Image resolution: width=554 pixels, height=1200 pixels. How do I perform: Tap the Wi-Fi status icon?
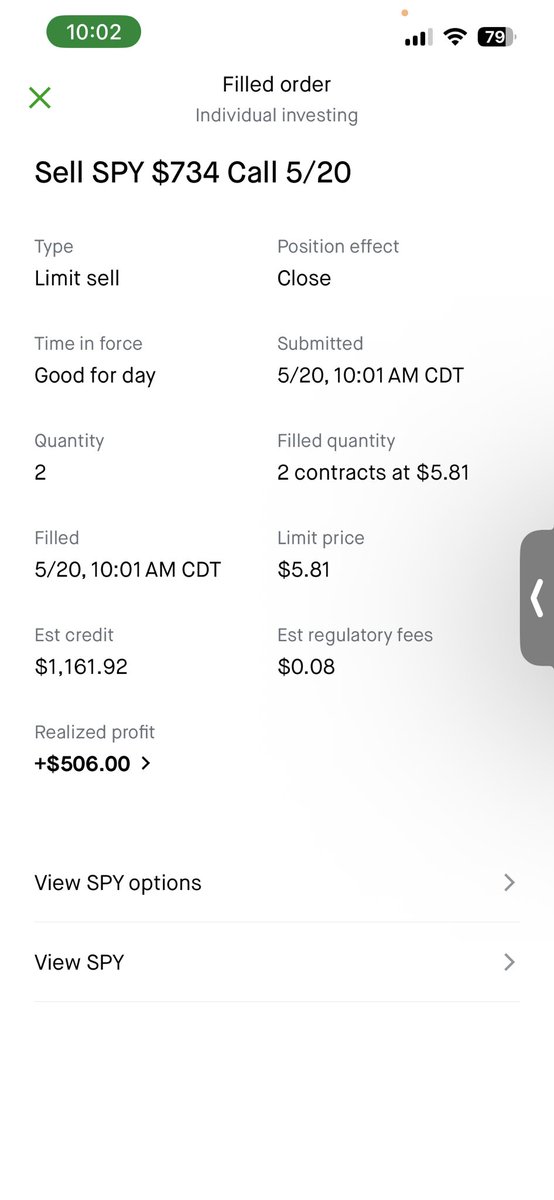coord(456,37)
